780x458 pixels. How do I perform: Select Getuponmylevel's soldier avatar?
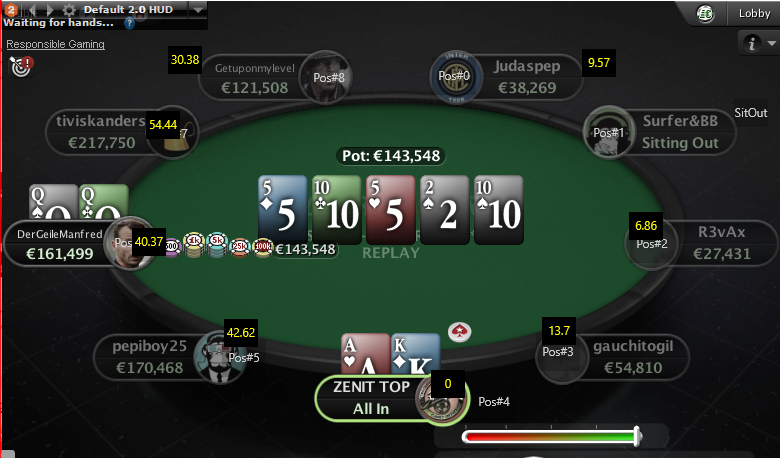click(x=326, y=77)
